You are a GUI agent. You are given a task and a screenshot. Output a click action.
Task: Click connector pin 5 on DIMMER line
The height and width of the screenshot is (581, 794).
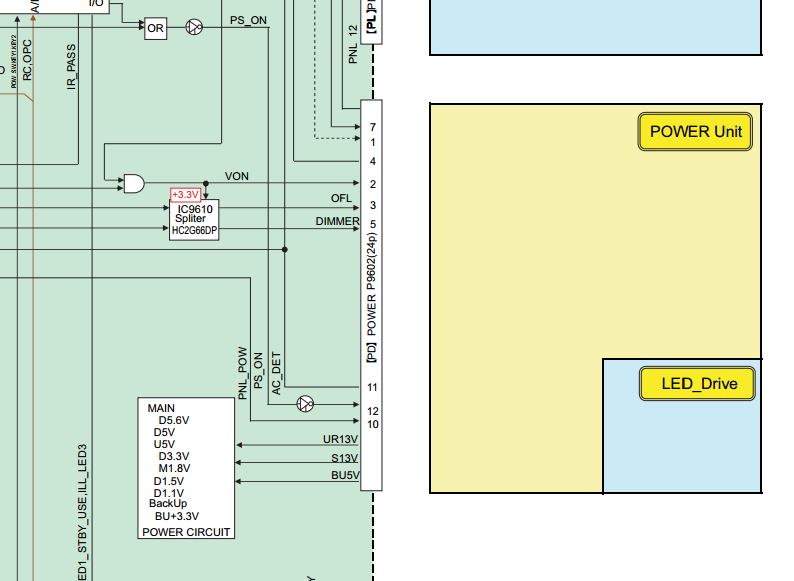pyautogui.click(x=373, y=224)
